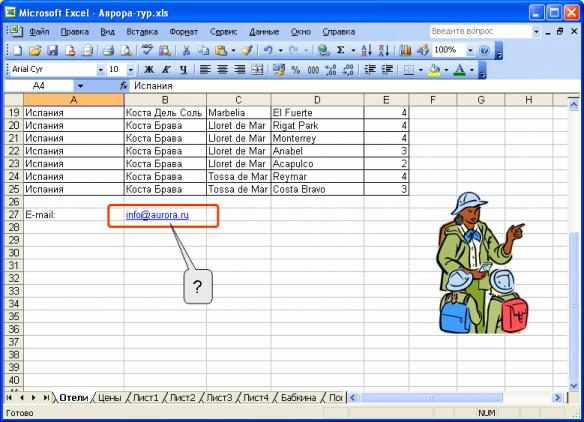Screen dimensions: 584x422
Task: Open the 100% zoom dropdown
Action: (470, 50)
